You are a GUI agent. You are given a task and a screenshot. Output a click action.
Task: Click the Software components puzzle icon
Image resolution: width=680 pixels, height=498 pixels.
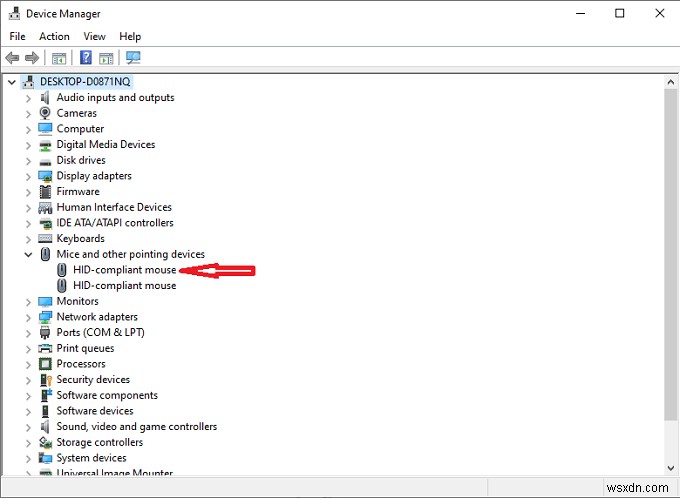tap(46, 395)
